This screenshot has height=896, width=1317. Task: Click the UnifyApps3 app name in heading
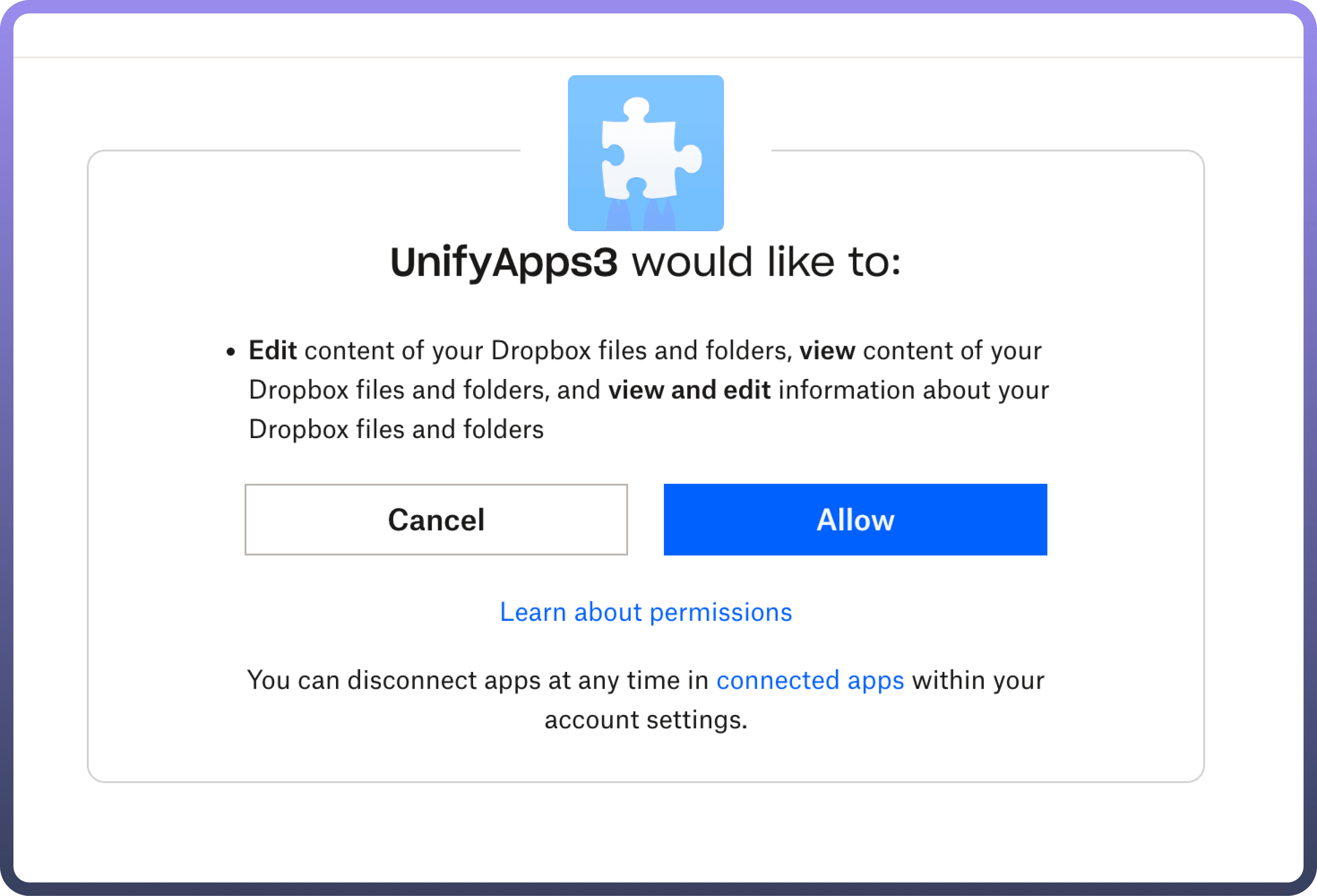click(504, 262)
